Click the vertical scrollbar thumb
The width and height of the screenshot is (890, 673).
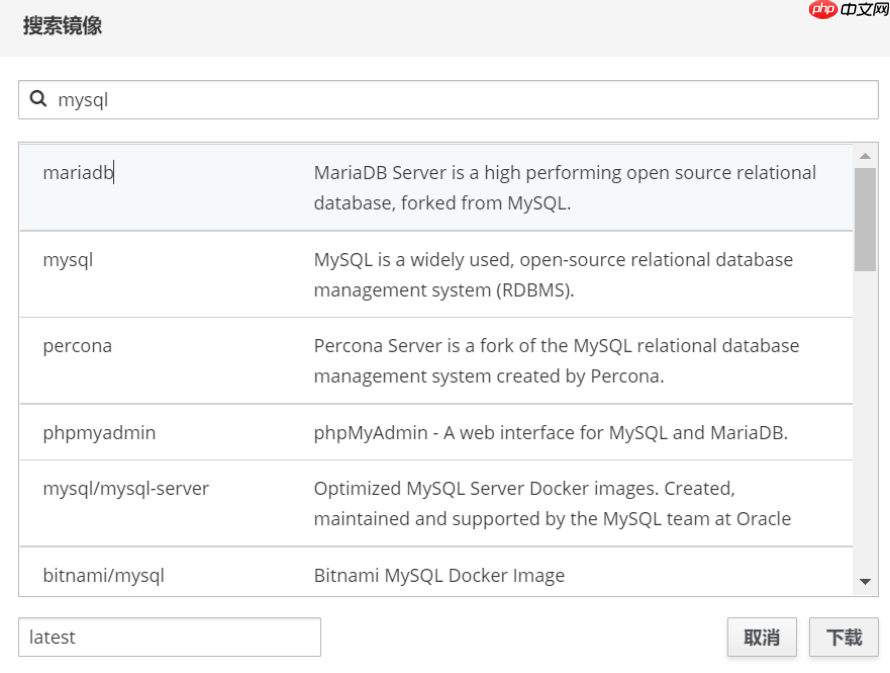pyautogui.click(x=865, y=218)
